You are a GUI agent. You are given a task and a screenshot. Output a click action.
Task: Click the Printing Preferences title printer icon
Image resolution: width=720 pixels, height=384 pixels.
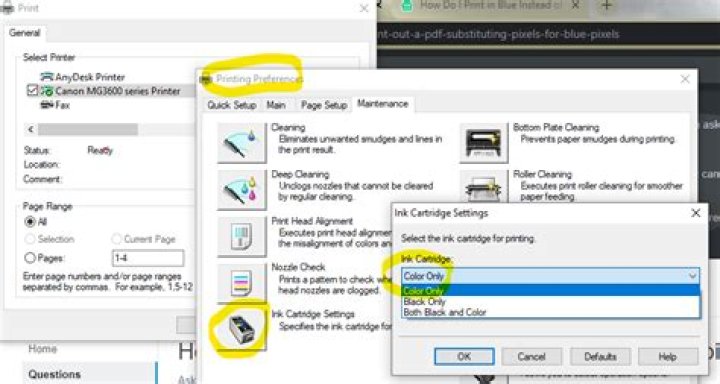tap(206, 79)
